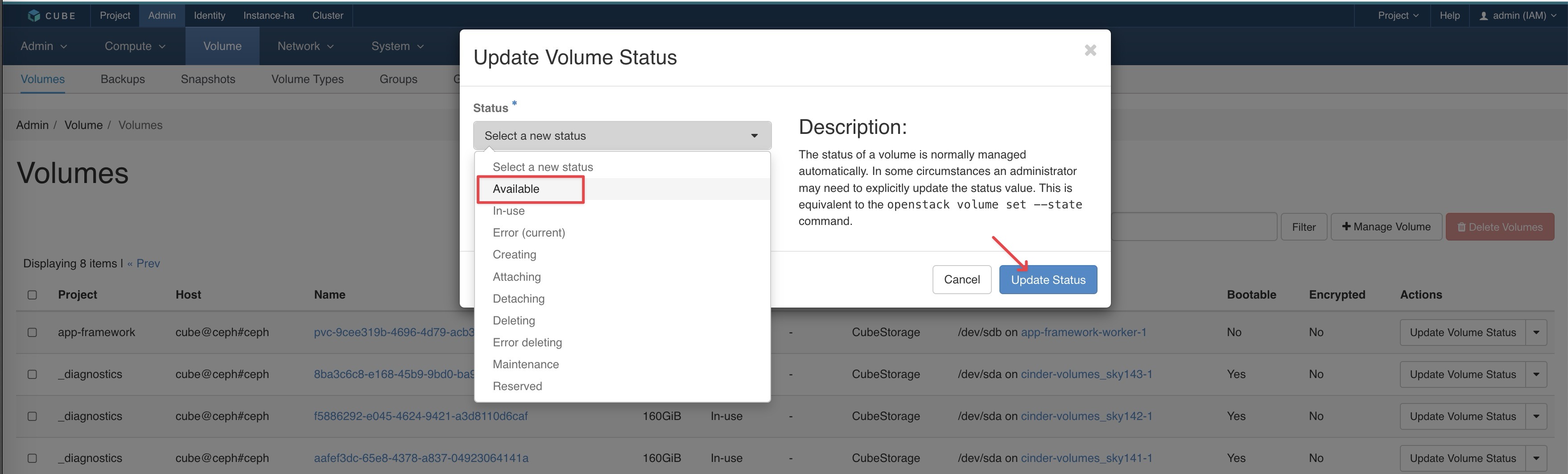Image resolution: width=1568 pixels, height=474 pixels.
Task: Update Volume Status for app-framework row
Action: tap(1463, 333)
